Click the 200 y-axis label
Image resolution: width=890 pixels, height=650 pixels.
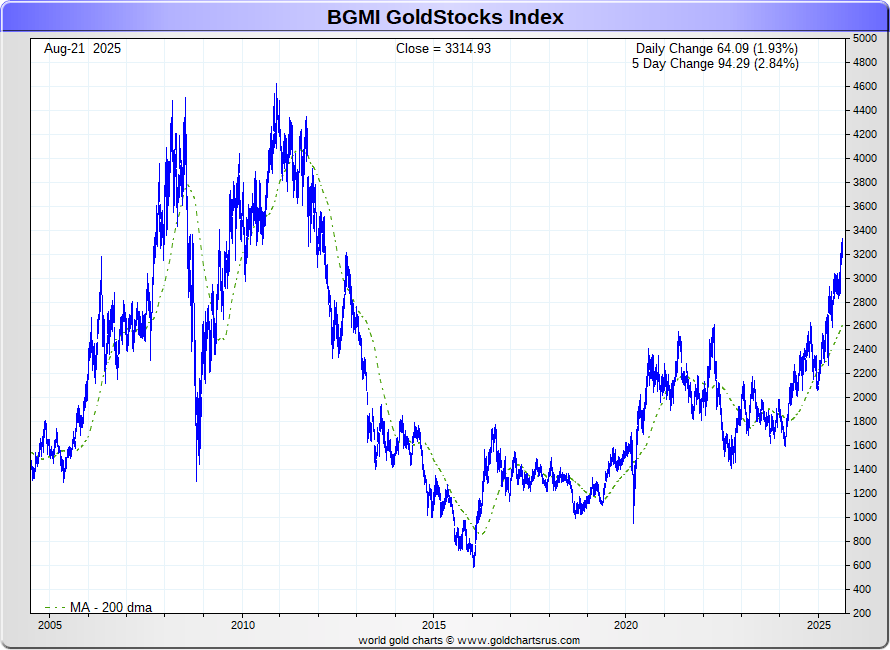tap(863, 613)
